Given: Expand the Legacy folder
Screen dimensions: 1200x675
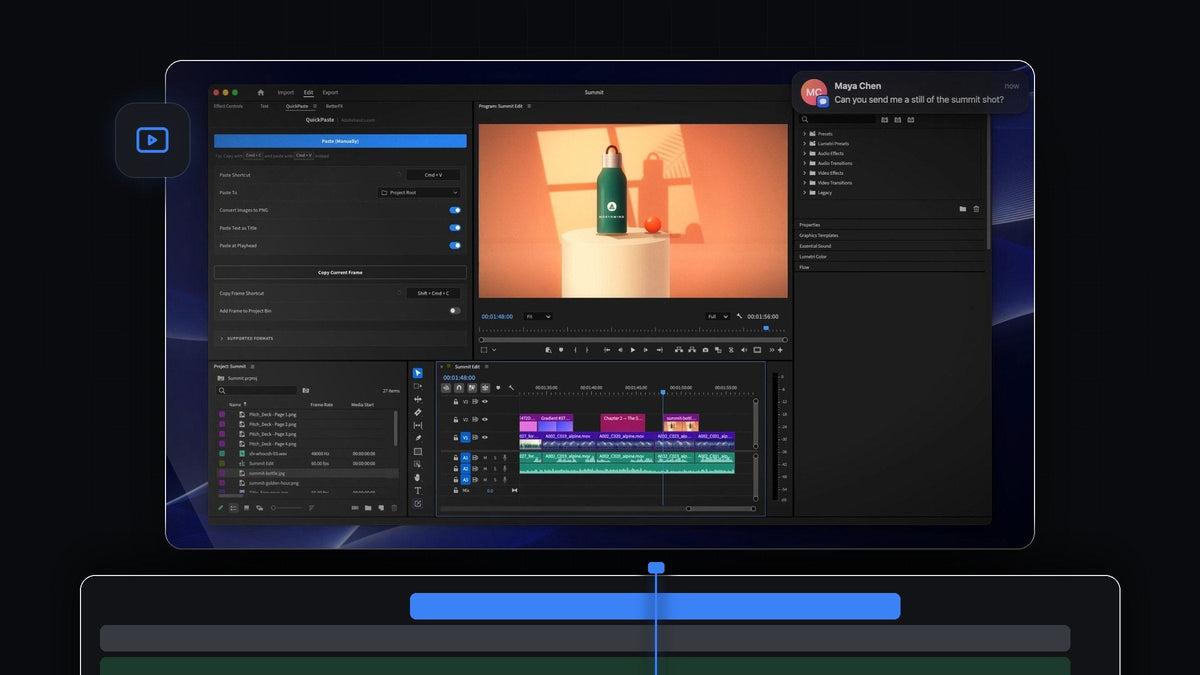Looking at the screenshot, I should point(804,192).
